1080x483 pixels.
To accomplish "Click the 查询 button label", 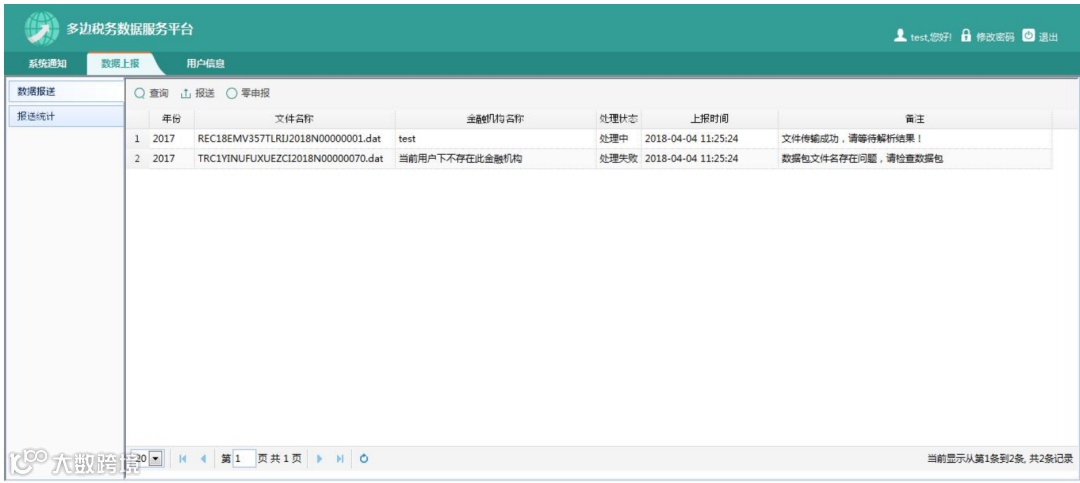I will 159,93.
